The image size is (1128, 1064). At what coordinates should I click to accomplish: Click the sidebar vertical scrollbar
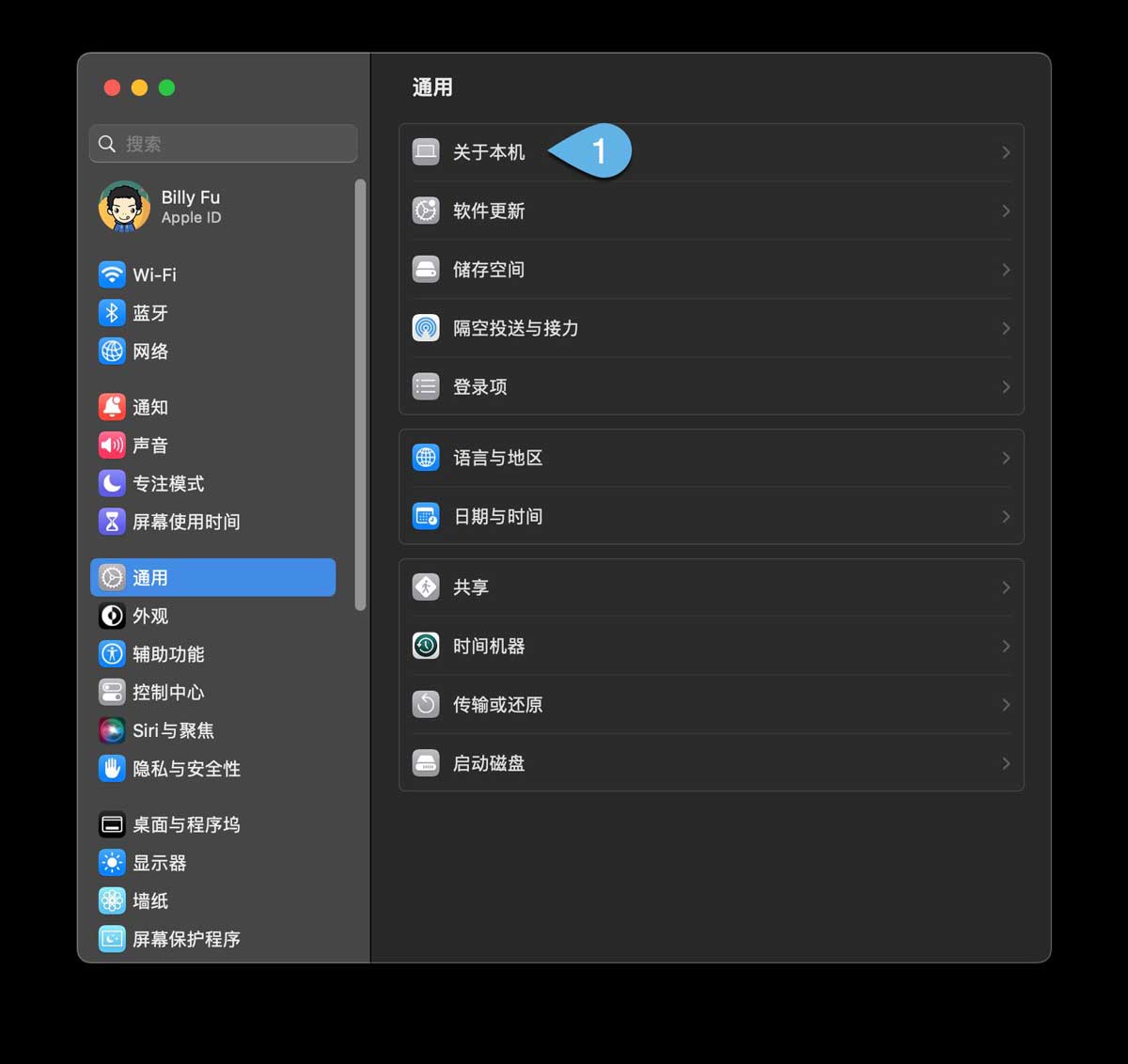click(x=360, y=395)
